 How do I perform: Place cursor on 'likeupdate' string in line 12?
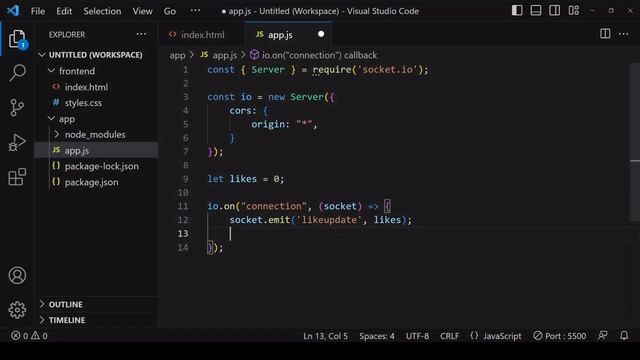(x=329, y=220)
